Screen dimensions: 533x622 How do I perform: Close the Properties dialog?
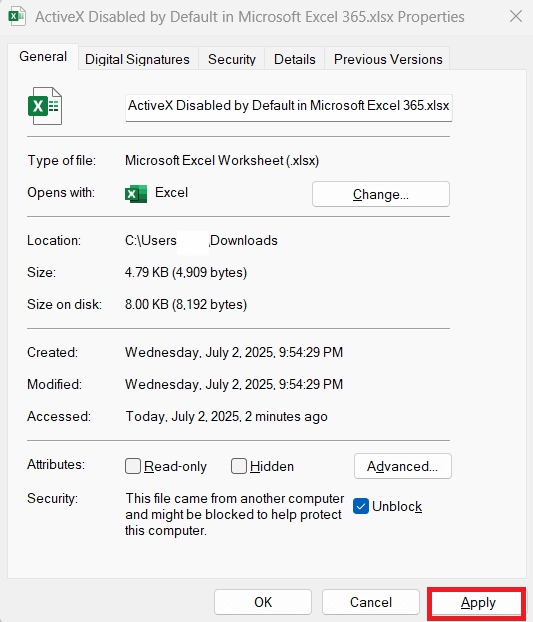pos(516,16)
